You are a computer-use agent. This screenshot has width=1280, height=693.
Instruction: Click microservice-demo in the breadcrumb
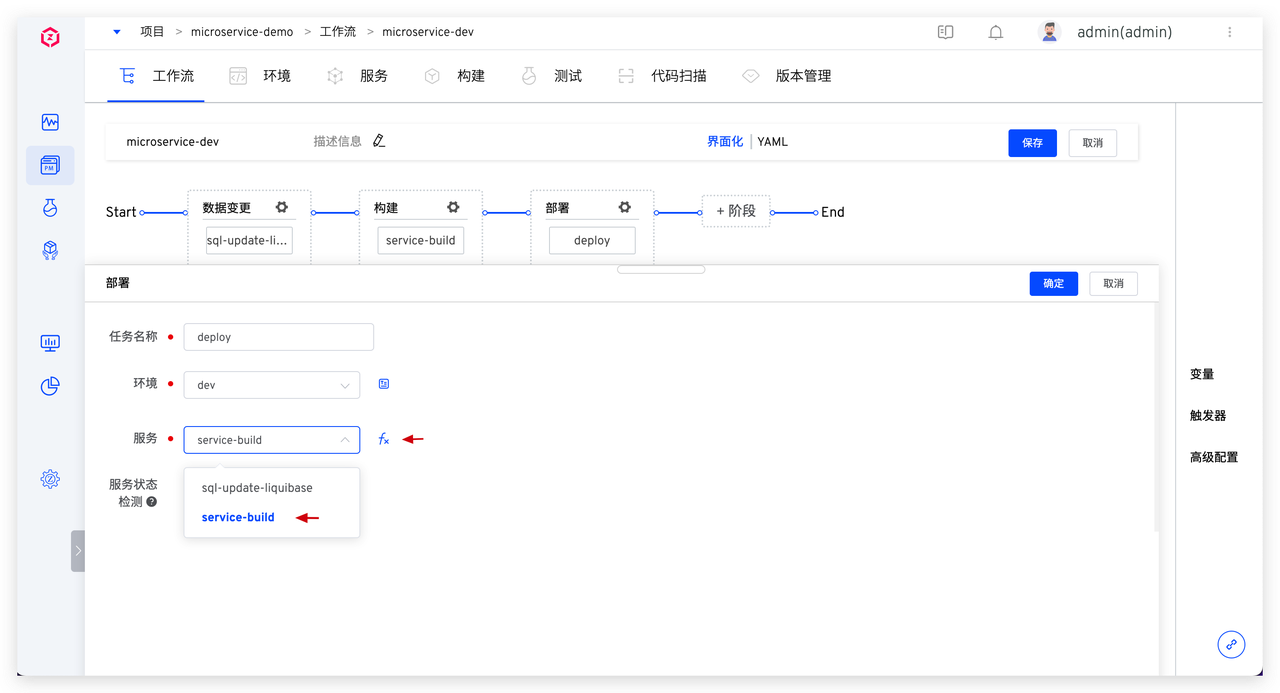pyautogui.click(x=242, y=32)
